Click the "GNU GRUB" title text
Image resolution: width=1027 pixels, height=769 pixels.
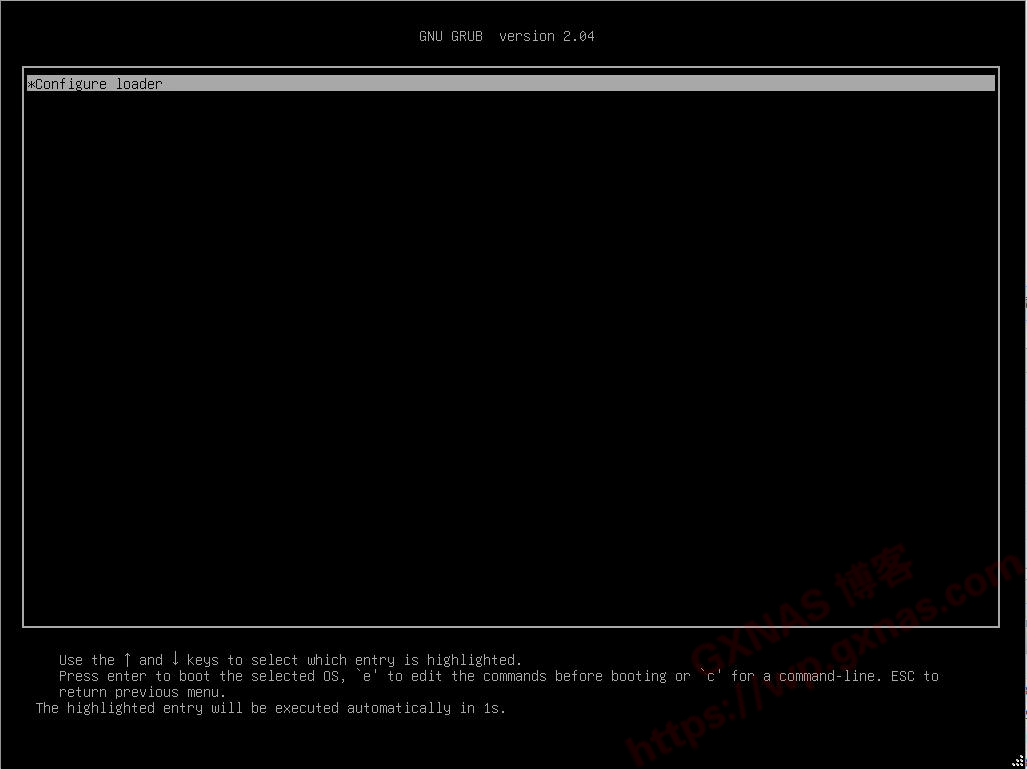click(x=450, y=36)
